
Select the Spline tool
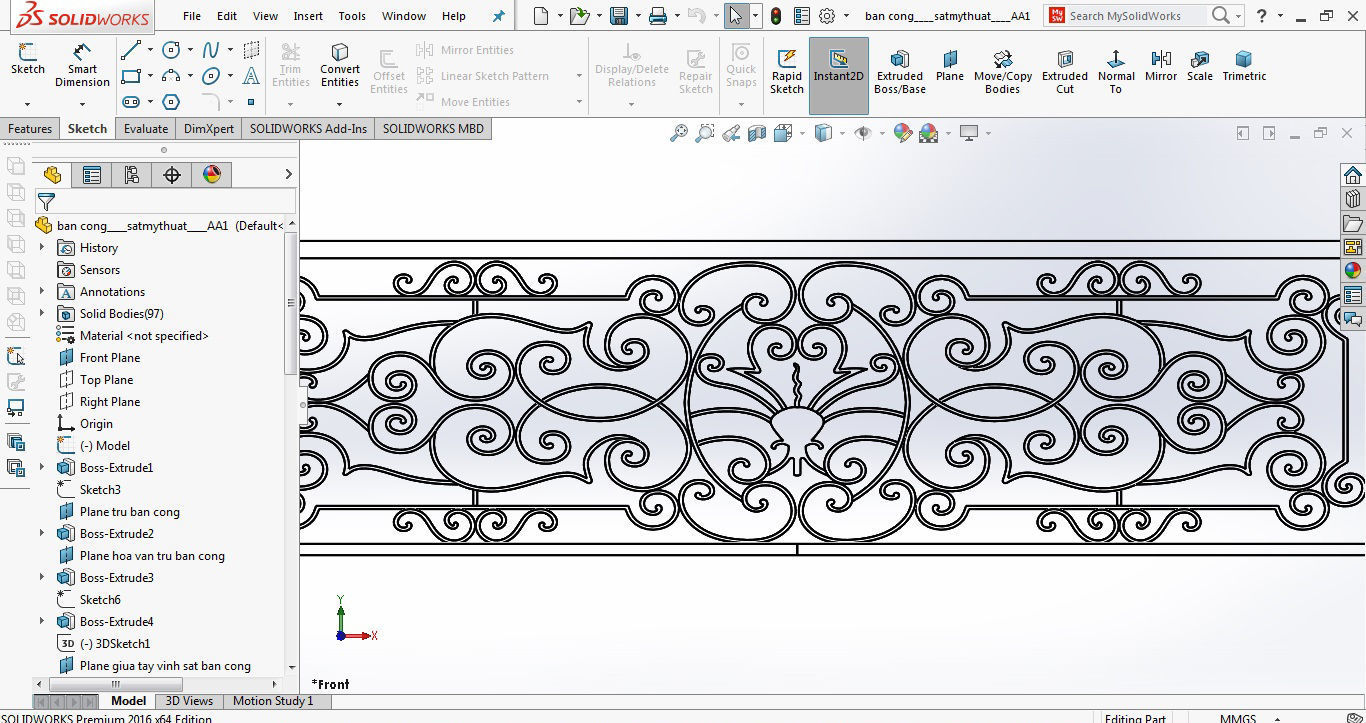pyautogui.click(x=211, y=50)
